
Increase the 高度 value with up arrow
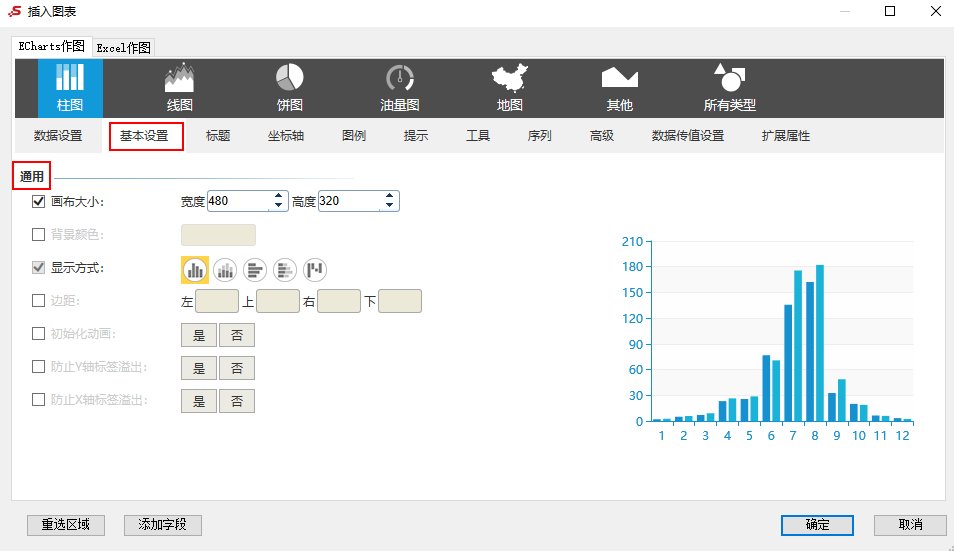[389, 196]
